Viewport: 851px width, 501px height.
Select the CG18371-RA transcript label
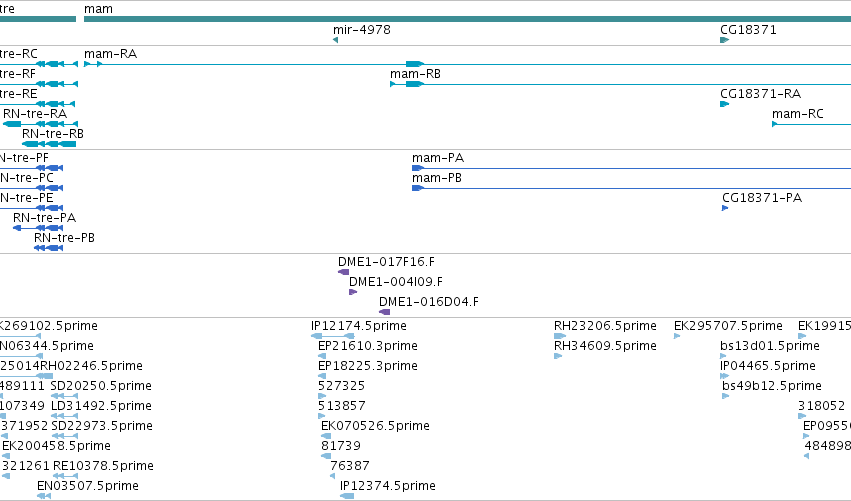click(760, 94)
